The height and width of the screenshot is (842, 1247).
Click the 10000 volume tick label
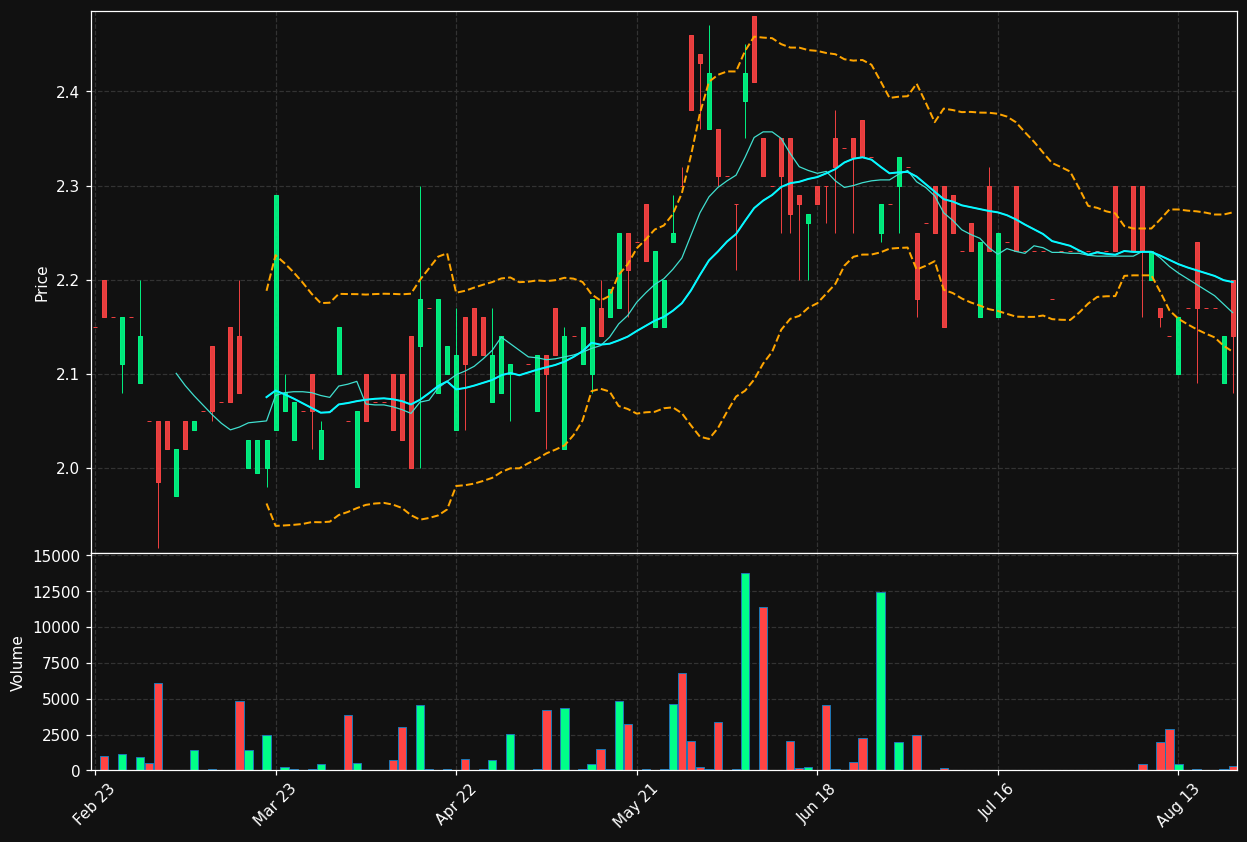coord(56,628)
